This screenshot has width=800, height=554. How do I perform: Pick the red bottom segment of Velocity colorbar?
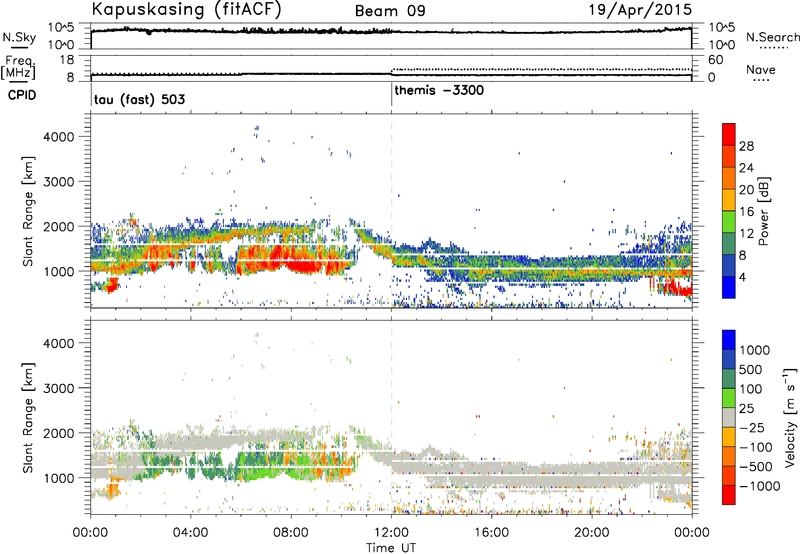[x=729, y=495]
